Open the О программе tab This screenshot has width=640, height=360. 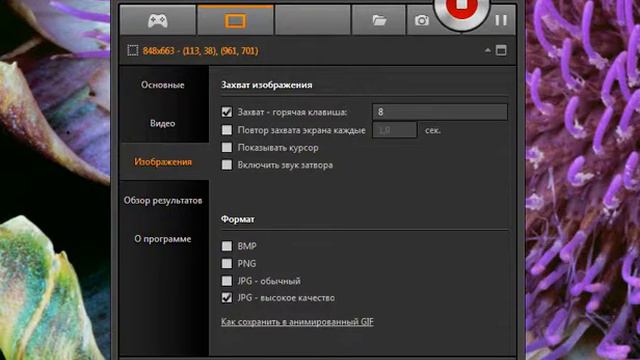tap(163, 239)
